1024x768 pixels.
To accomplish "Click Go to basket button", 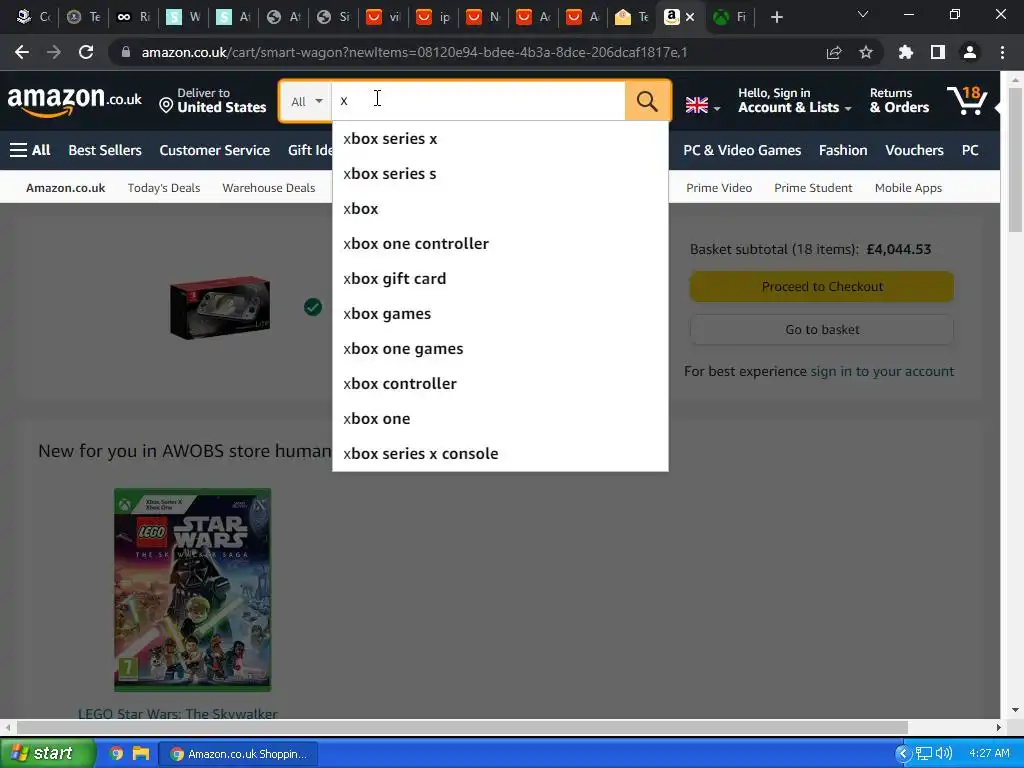I will [x=822, y=330].
